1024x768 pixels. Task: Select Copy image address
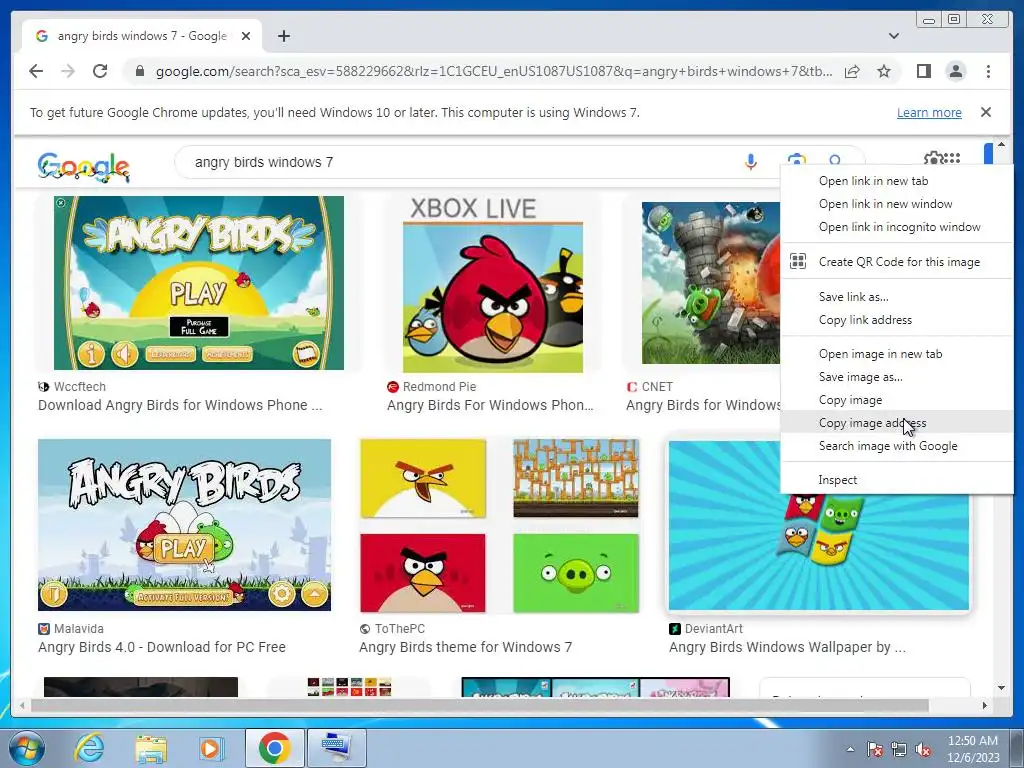[897, 423]
